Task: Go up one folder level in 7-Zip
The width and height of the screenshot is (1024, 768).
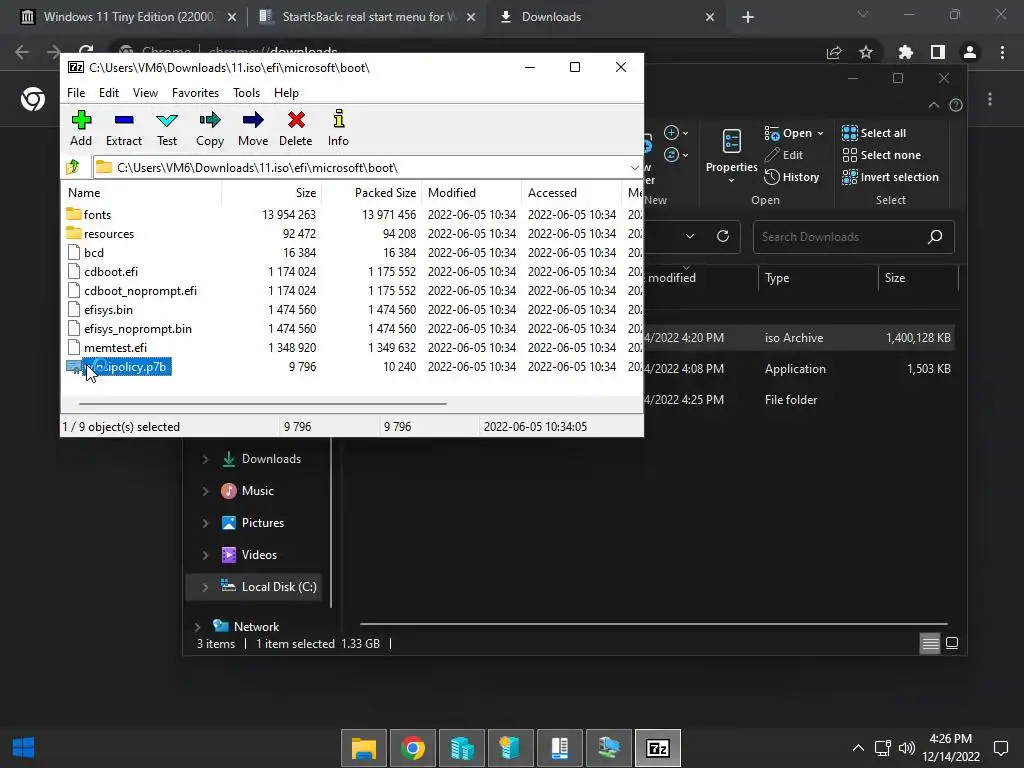Action: click(x=73, y=167)
